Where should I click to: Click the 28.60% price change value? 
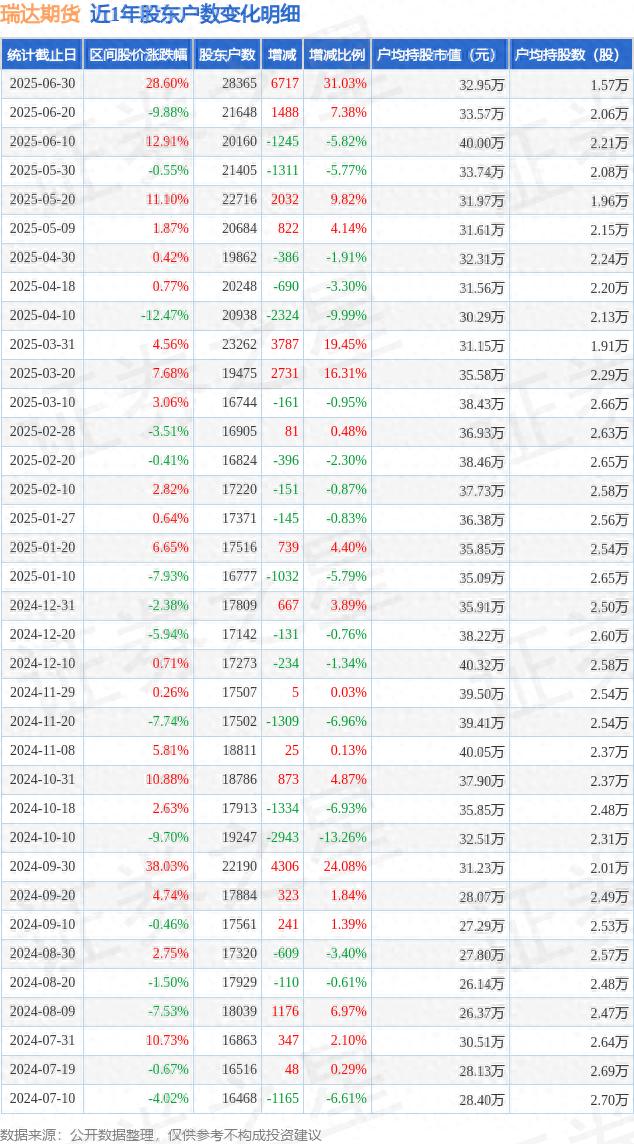click(168, 84)
